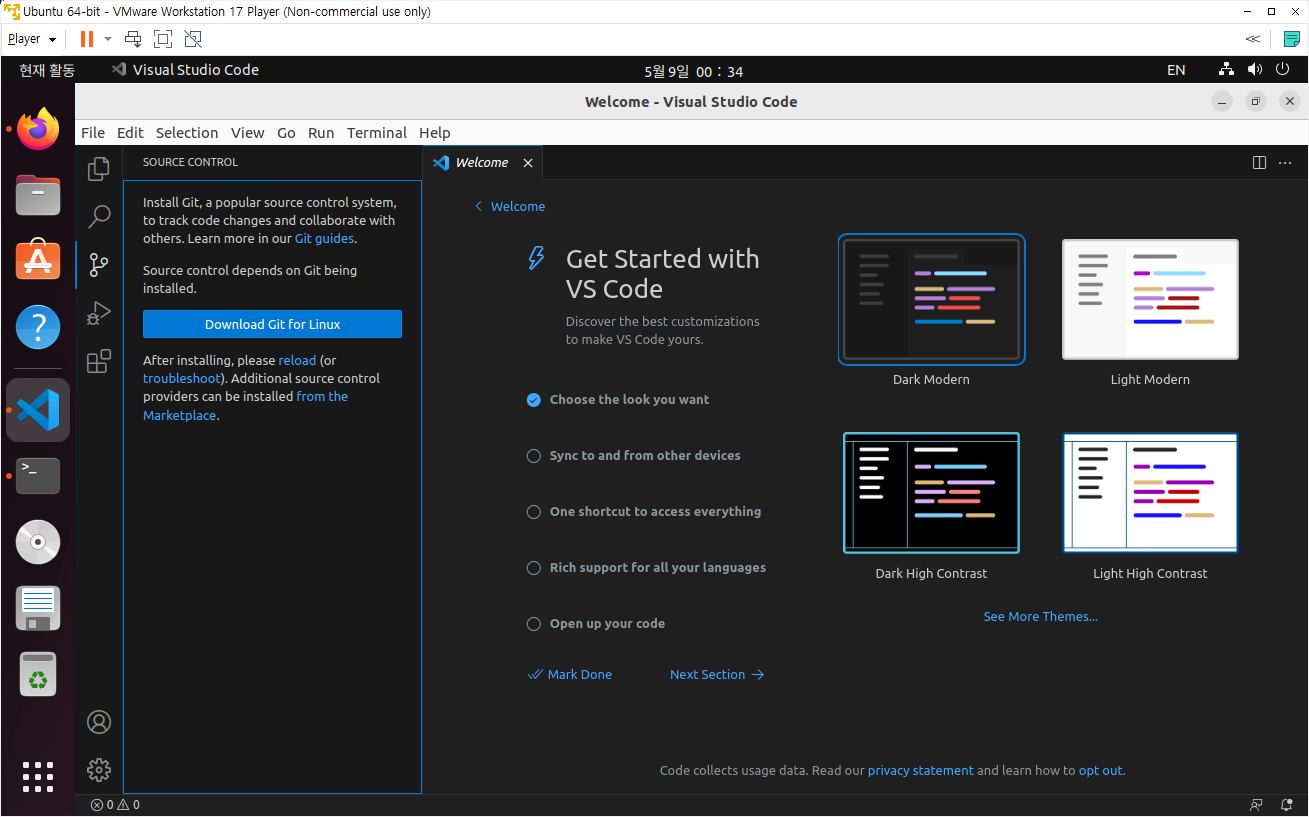1309x817 pixels.
Task: Close the Welcome tab
Action: [x=528, y=163]
